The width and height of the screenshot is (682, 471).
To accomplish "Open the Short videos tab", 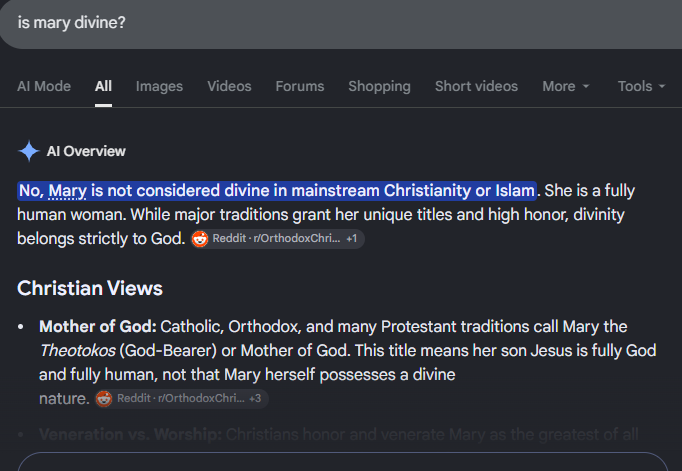I will tap(476, 86).
